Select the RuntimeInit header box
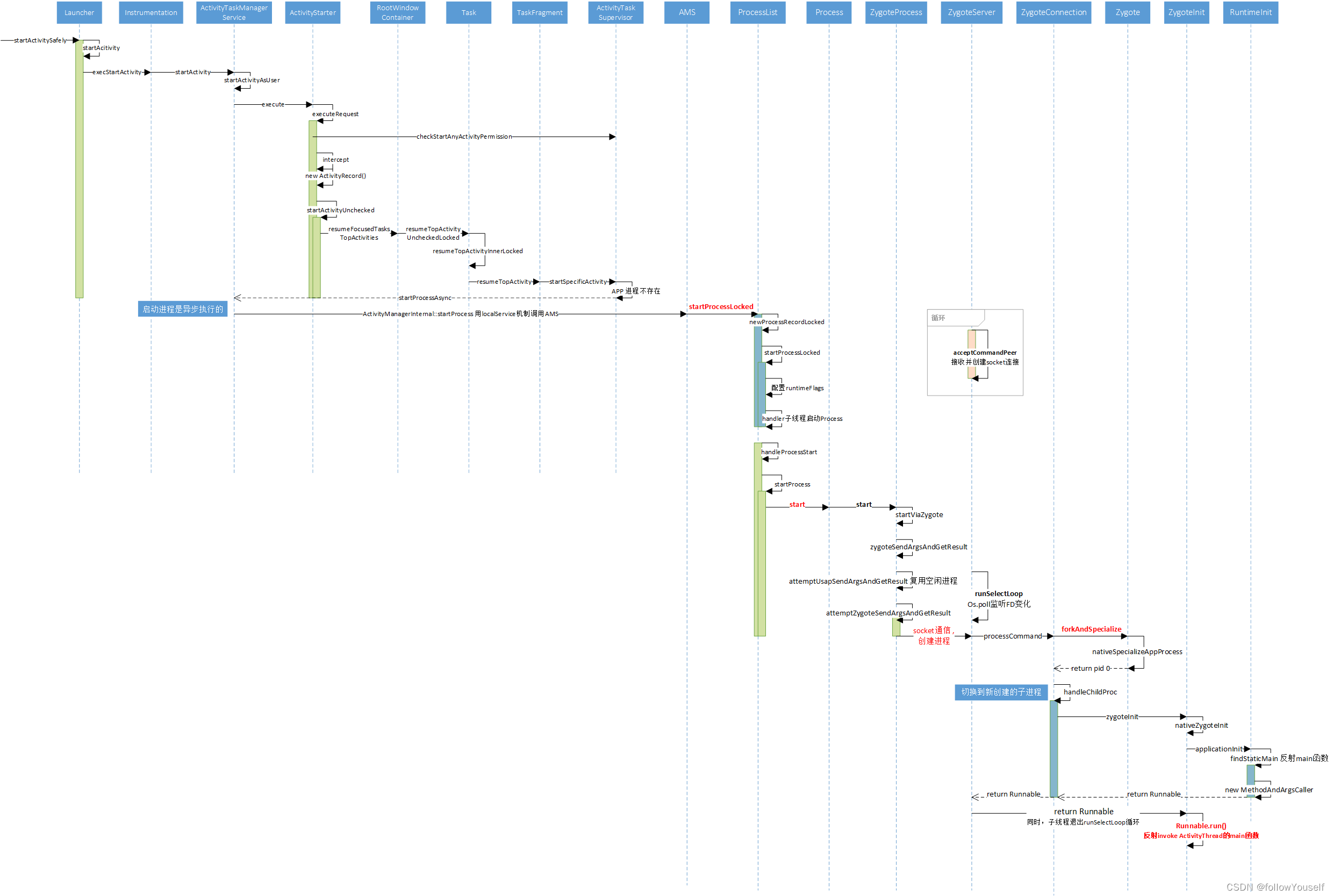 coord(1250,12)
